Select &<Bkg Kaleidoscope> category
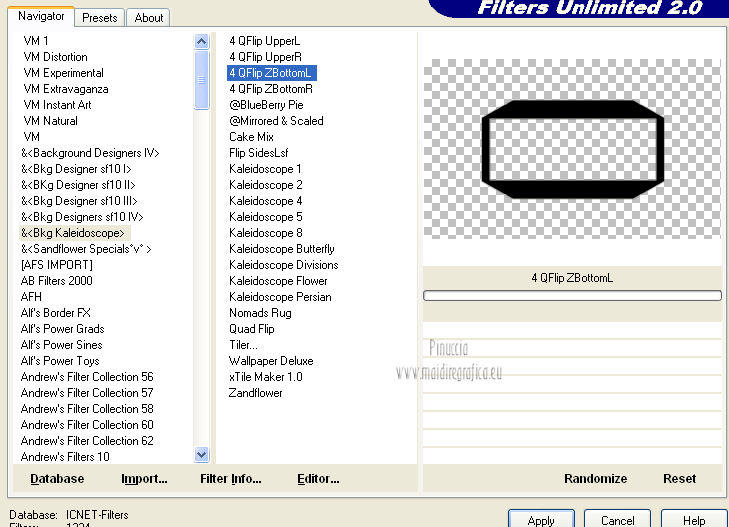This screenshot has height=527, width=729. click(73, 233)
